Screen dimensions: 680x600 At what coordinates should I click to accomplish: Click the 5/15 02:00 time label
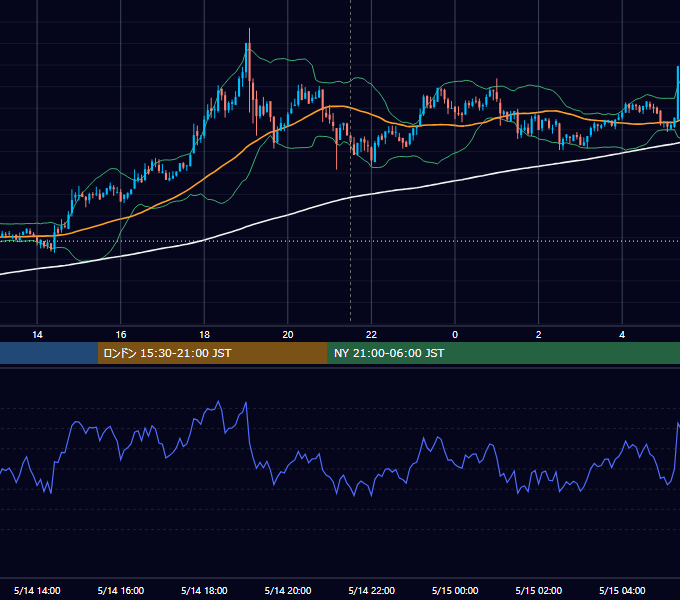click(x=539, y=590)
